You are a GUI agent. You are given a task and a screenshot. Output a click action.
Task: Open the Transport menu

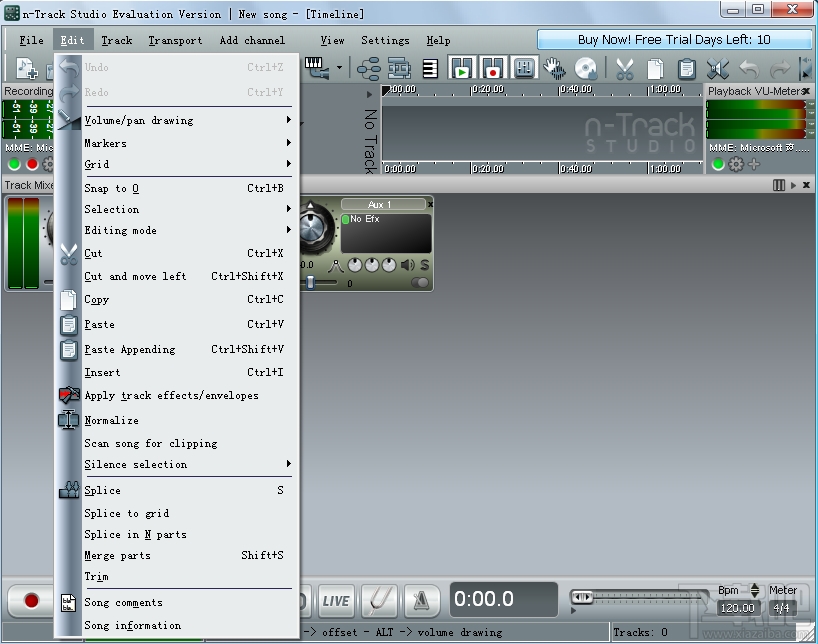175,40
